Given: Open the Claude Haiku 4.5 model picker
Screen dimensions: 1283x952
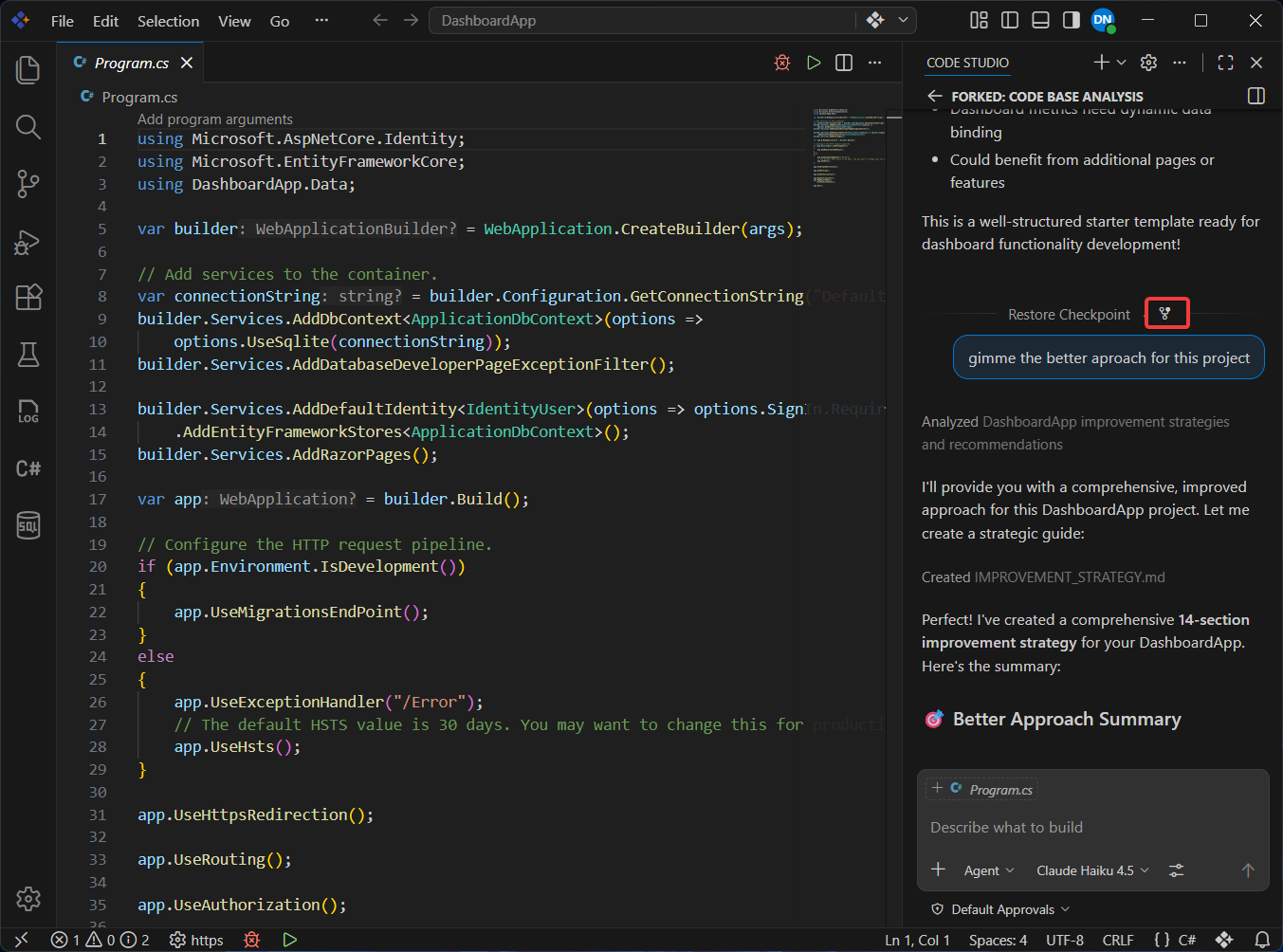Looking at the screenshot, I should (x=1092, y=870).
